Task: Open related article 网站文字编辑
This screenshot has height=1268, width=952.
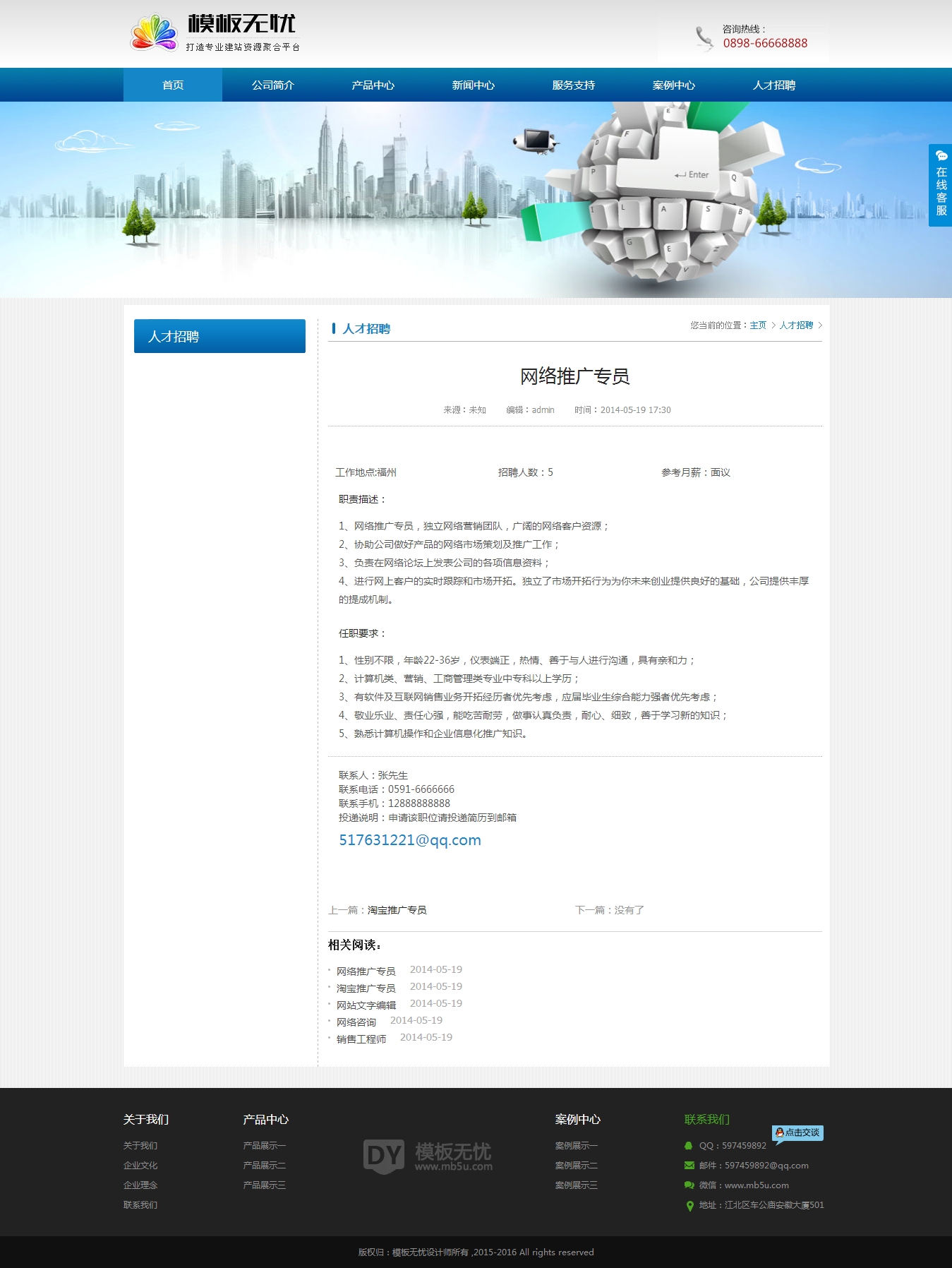Action: [x=366, y=1005]
